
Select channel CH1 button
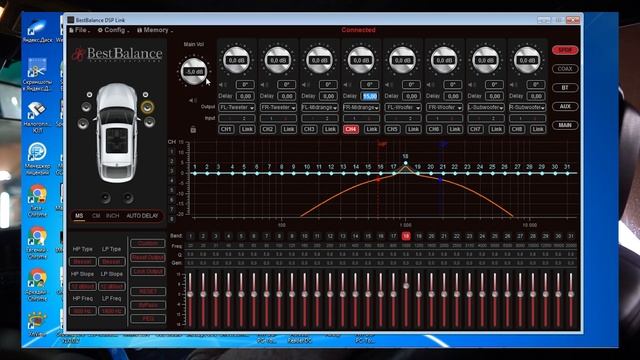[x=226, y=129]
